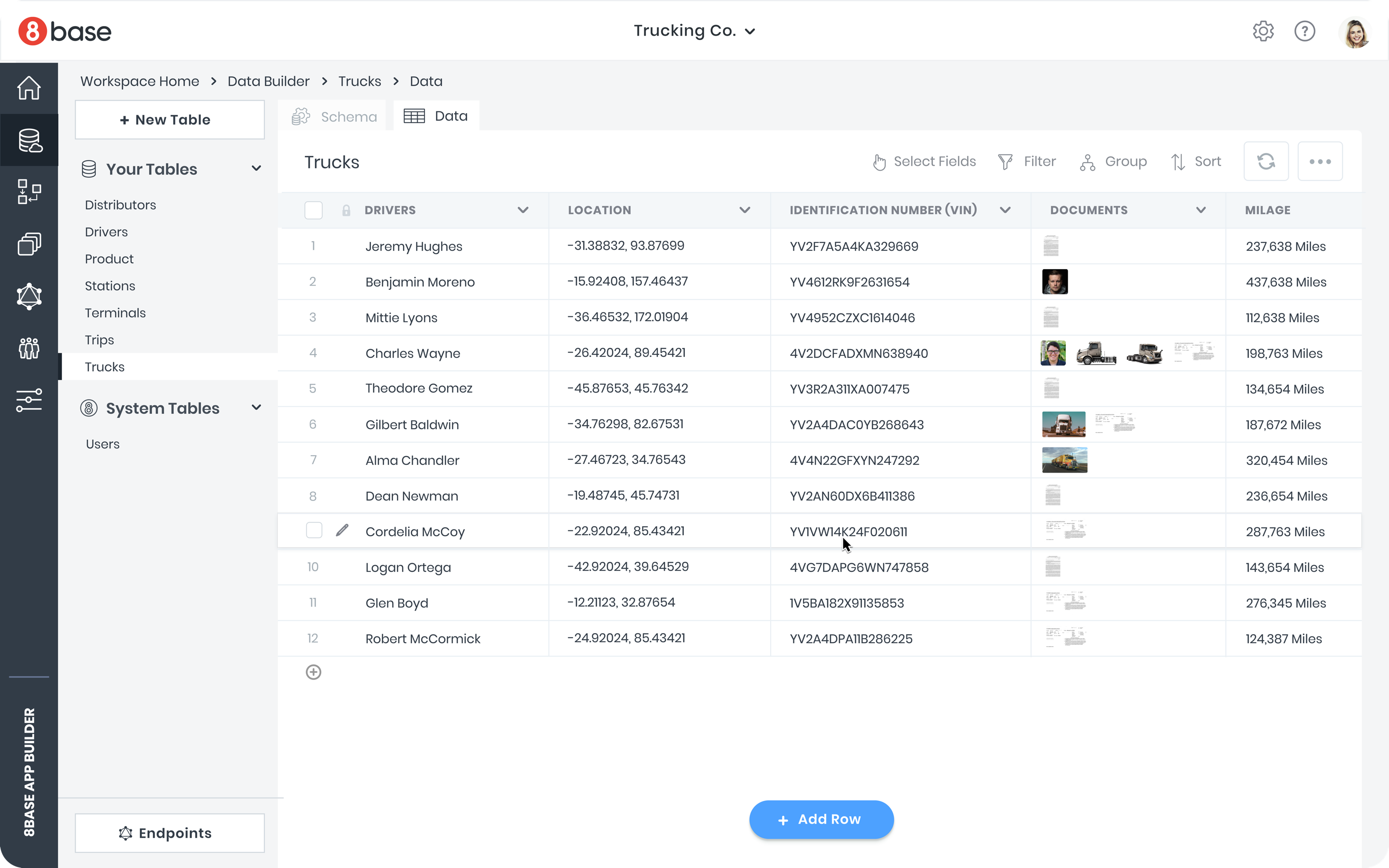The image size is (1389, 868).
Task: Click the pages/functions icon in sidebar
Action: click(29, 244)
